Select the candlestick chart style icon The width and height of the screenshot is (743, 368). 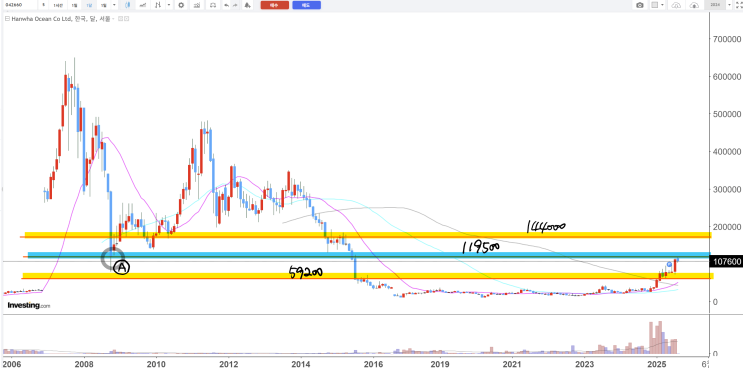click(127, 5)
